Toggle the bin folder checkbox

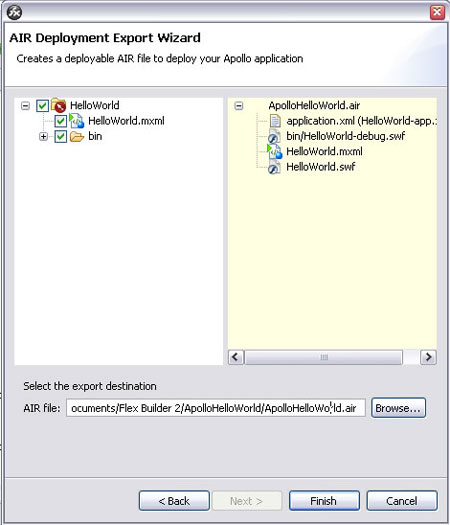click(x=61, y=136)
